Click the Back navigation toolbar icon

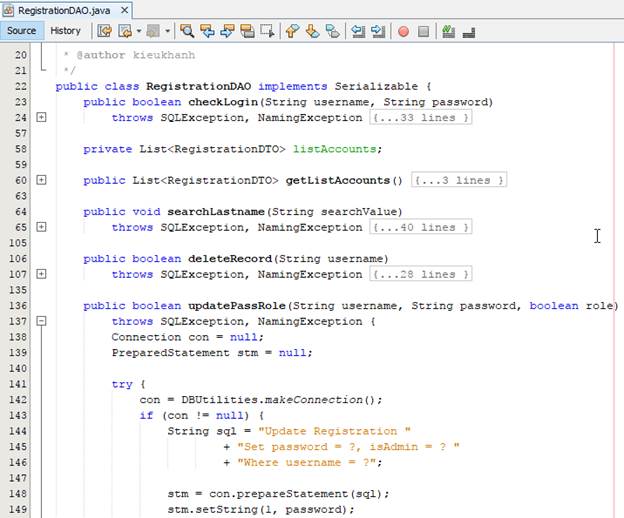pyautogui.click(x=125, y=31)
